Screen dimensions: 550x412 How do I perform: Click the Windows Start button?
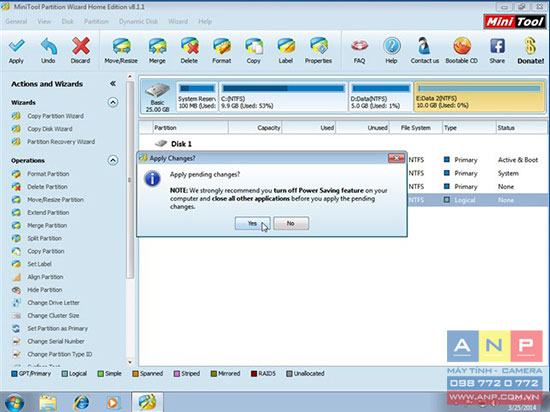(x=14, y=402)
